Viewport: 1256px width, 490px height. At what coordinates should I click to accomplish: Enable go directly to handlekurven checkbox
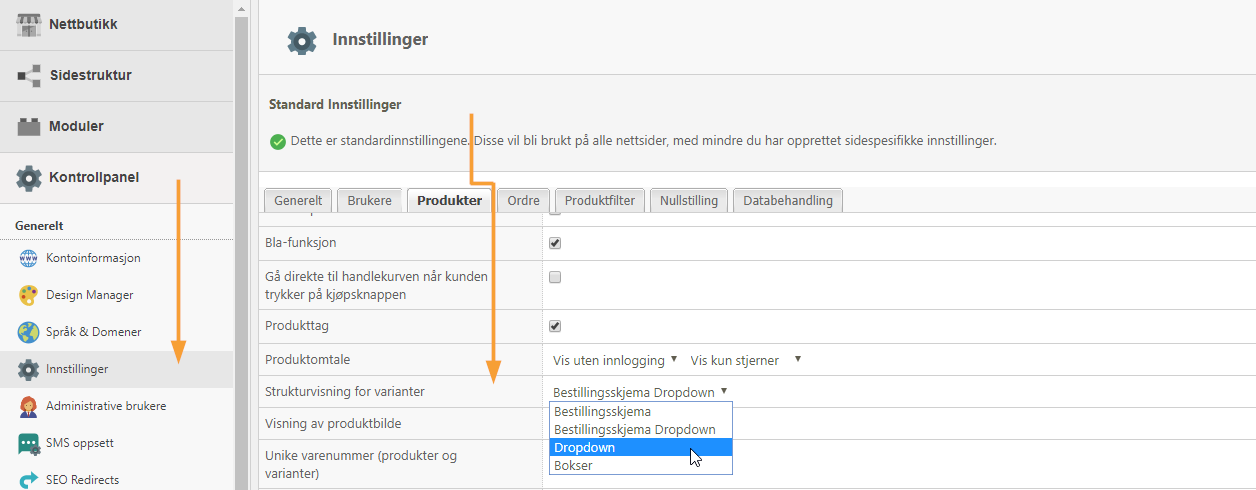coord(555,277)
